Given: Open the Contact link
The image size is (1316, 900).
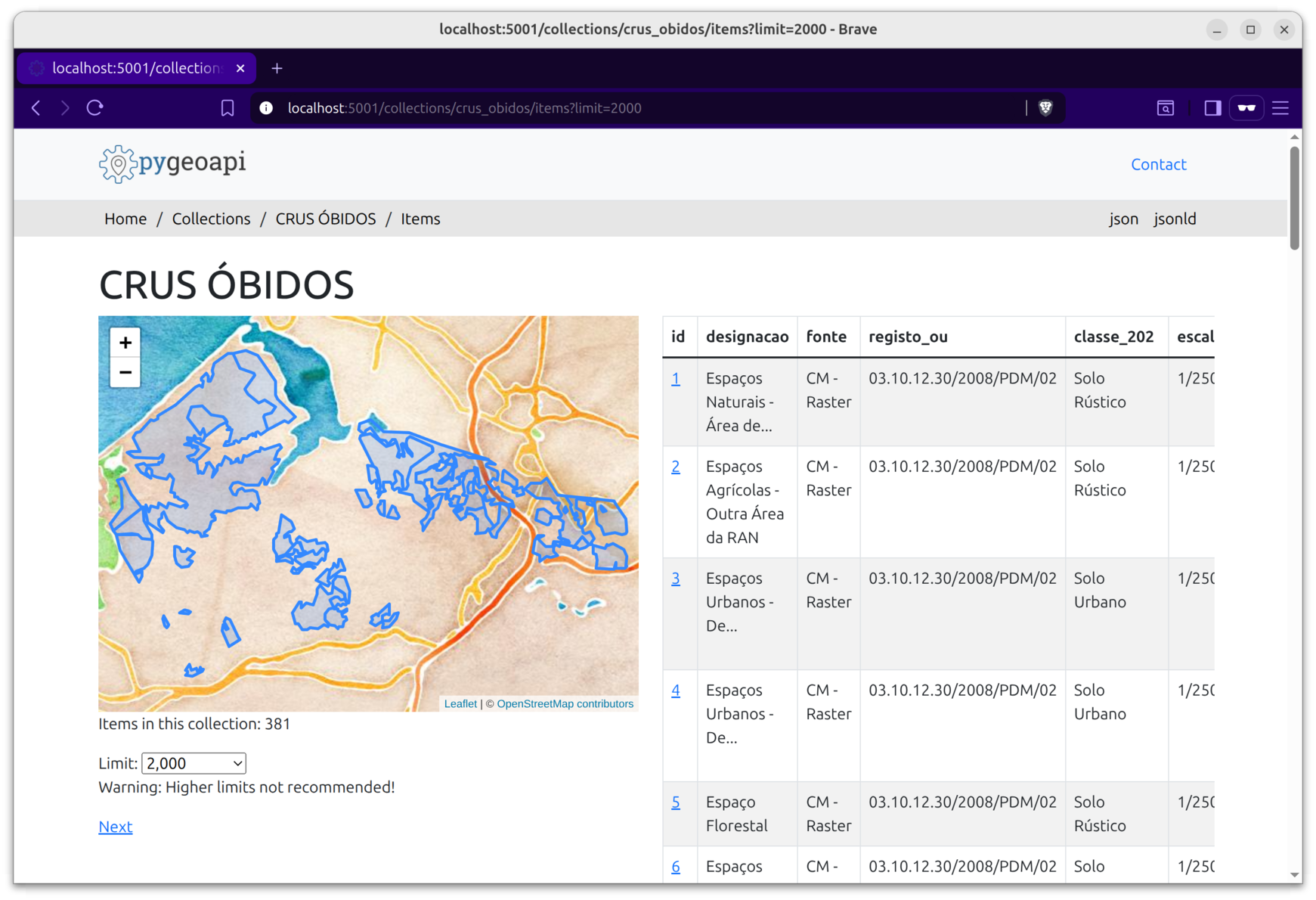Looking at the screenshot, I should click(x=1158, y=164).
